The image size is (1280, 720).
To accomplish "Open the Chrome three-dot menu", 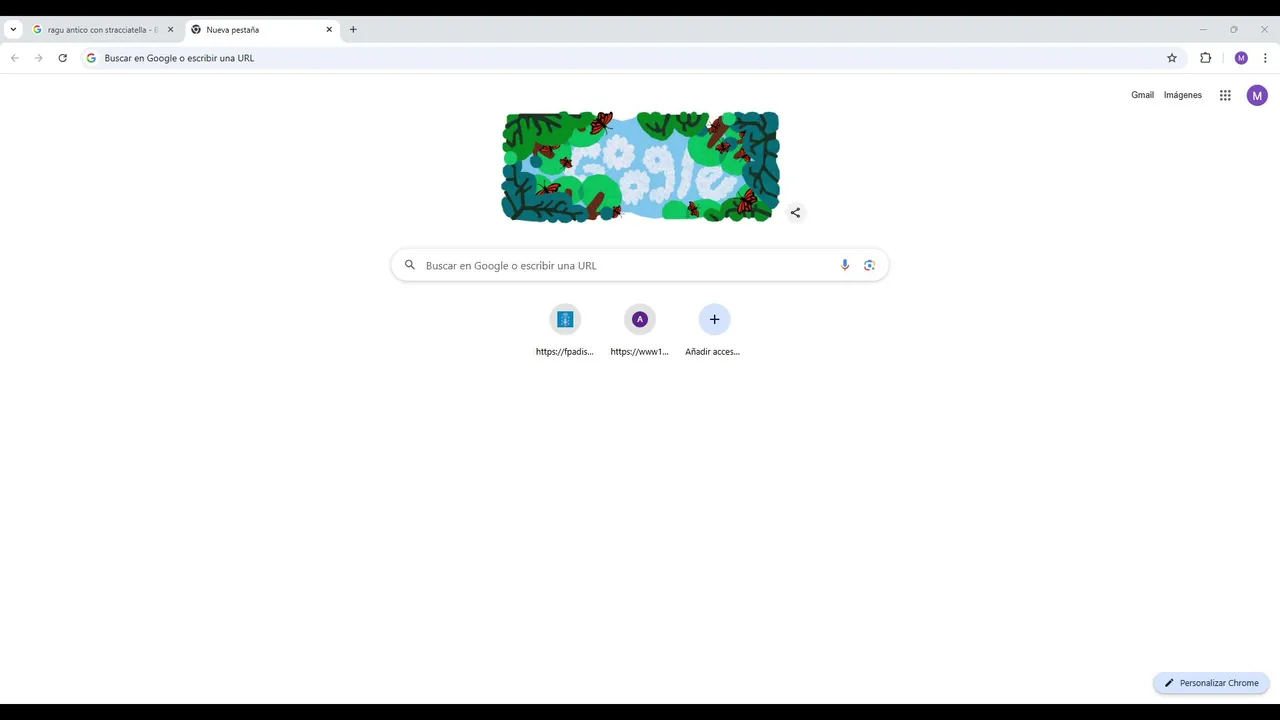I will (1265, 58).
